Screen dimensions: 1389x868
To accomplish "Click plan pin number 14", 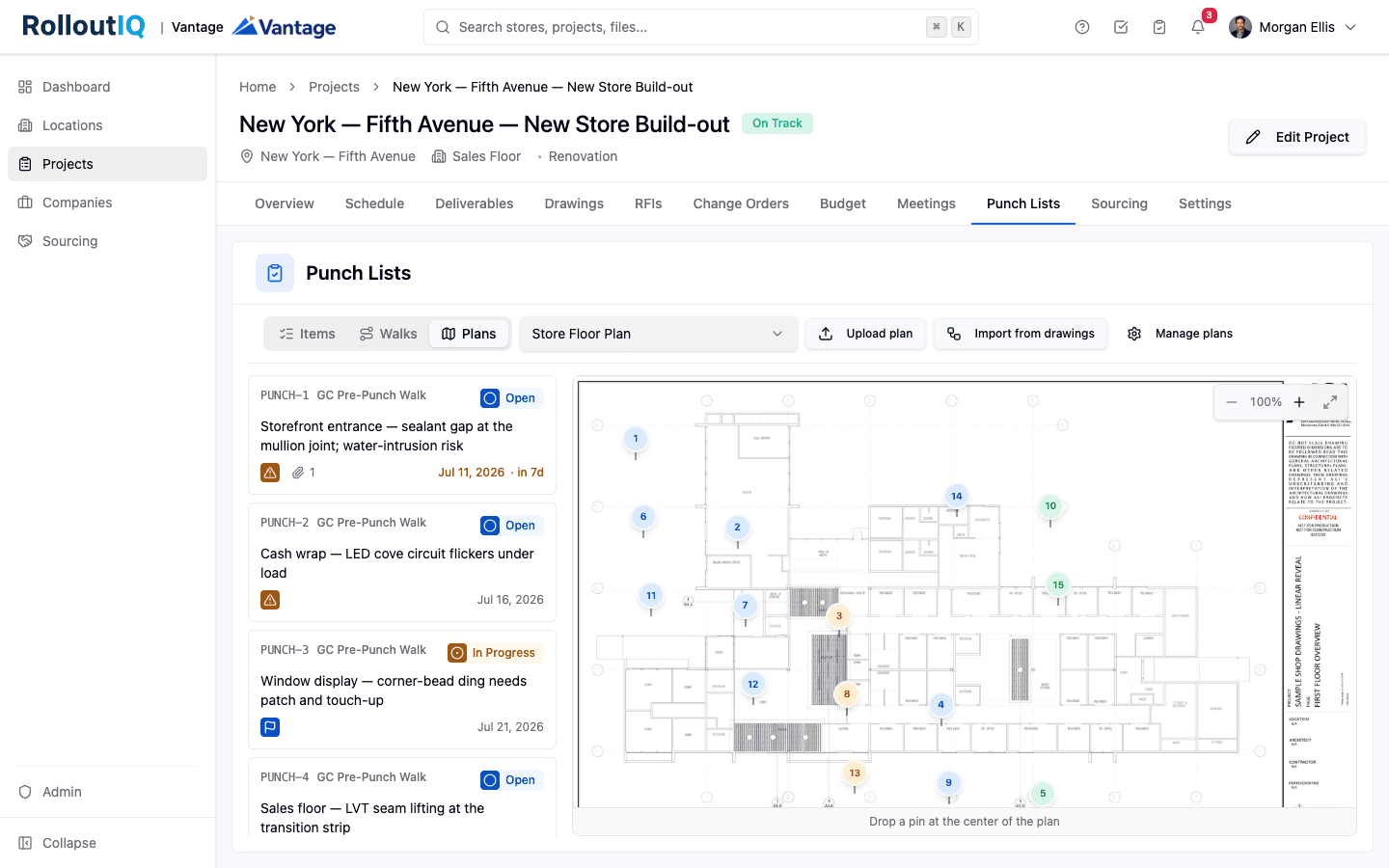I will point(957,497).
